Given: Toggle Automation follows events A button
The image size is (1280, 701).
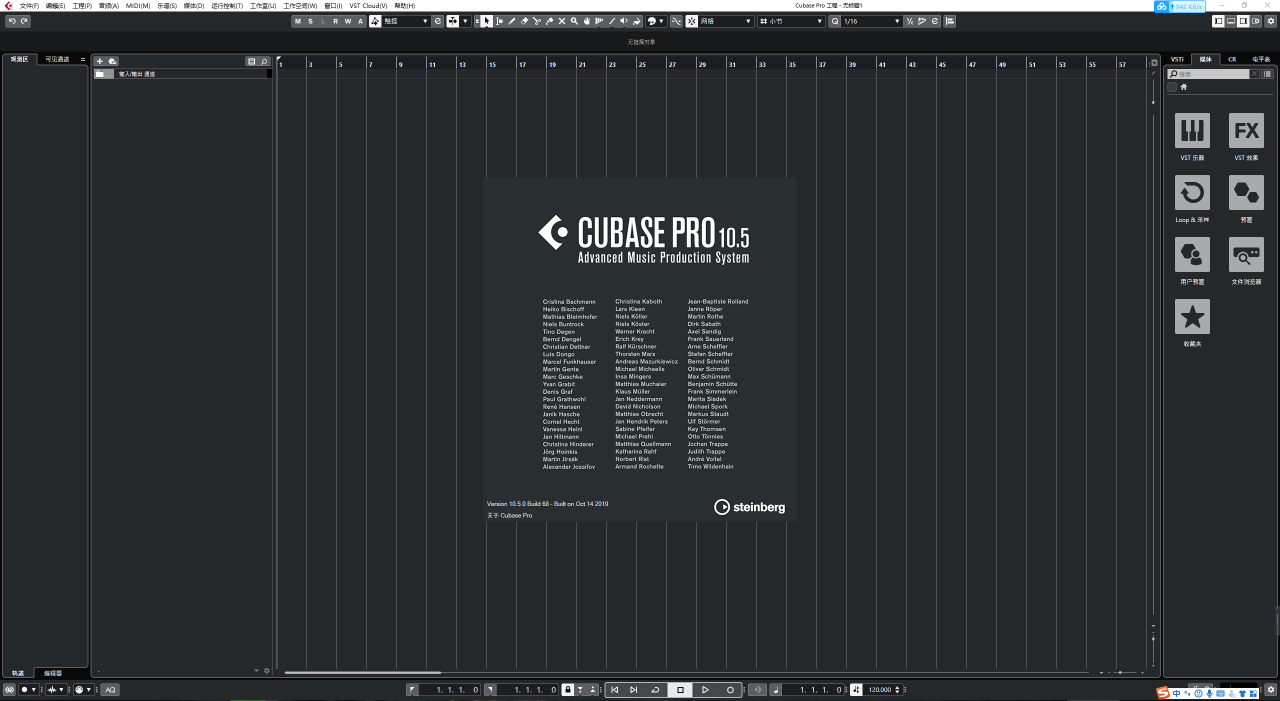Looking at the screenshot, I should point(361,21).
